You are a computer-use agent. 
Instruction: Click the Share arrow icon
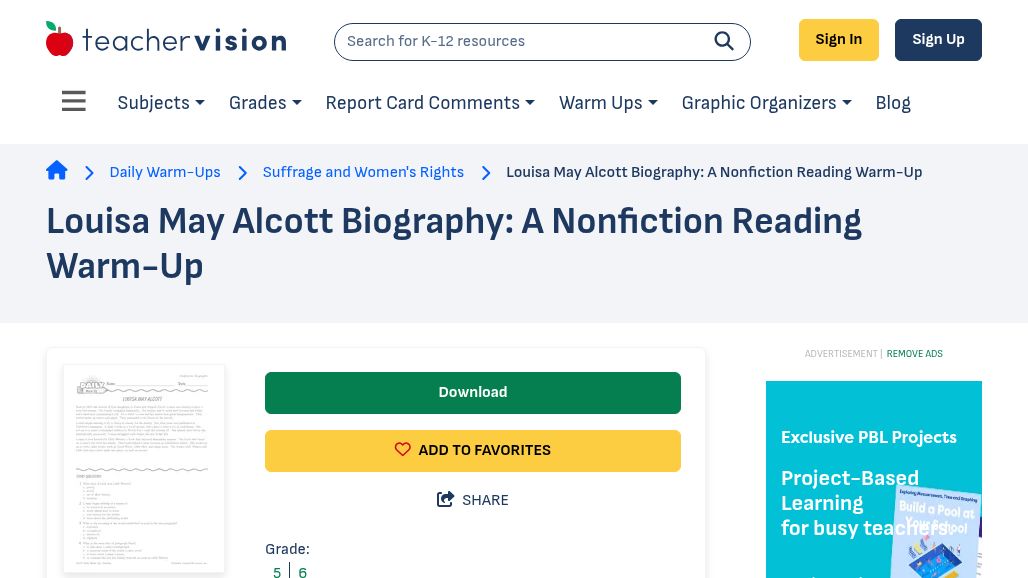(x=446, y=499)
